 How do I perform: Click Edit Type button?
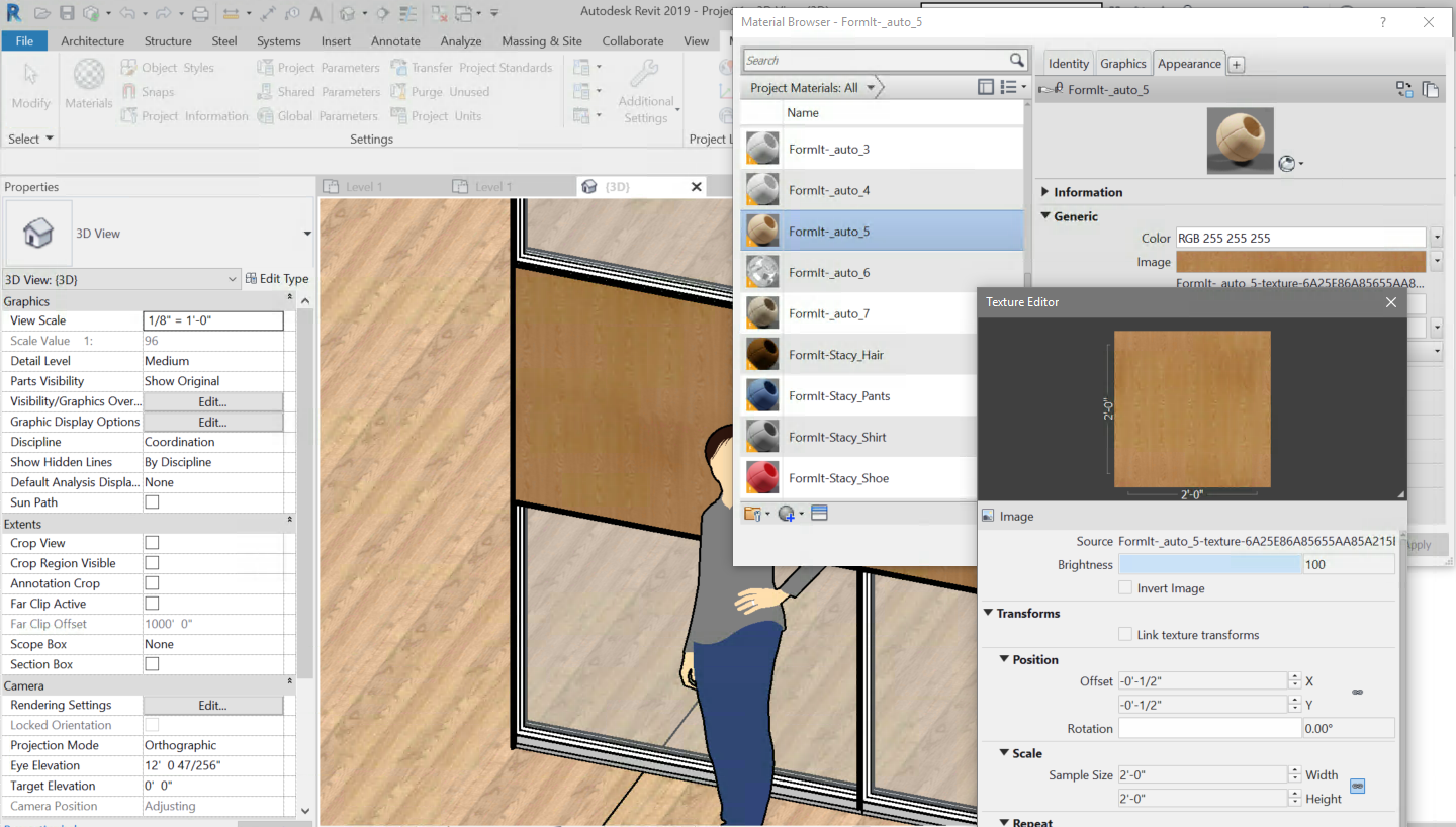(x=277, y=279)
